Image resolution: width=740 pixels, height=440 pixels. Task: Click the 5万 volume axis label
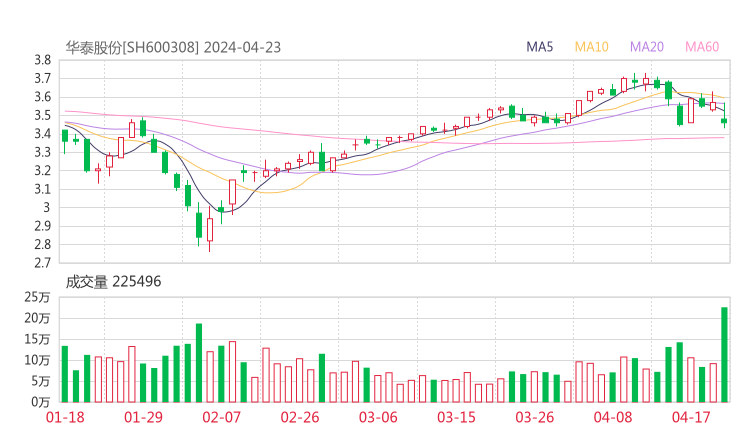click(40, 381)
